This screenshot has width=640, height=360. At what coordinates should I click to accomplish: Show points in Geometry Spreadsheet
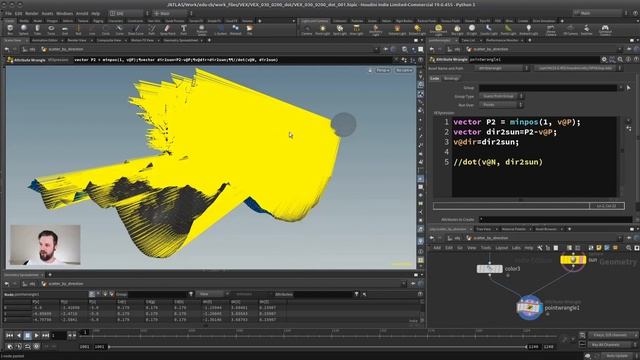click(x=92, y=294)
